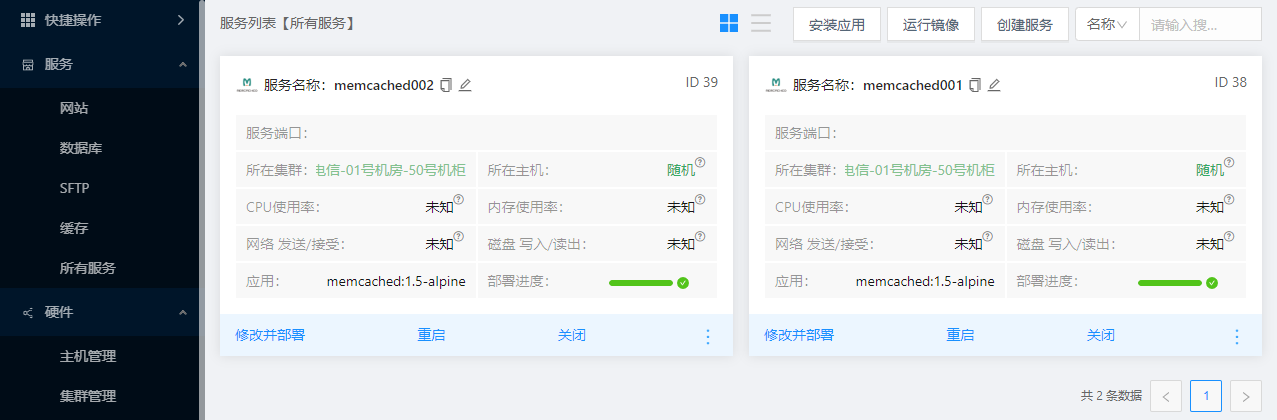Image resolution: width=1277 pixels, height=420 pixels.
Task: Click memcached001 deployment progress bar
Action: pyautogui.click(x=1170, y=282)
